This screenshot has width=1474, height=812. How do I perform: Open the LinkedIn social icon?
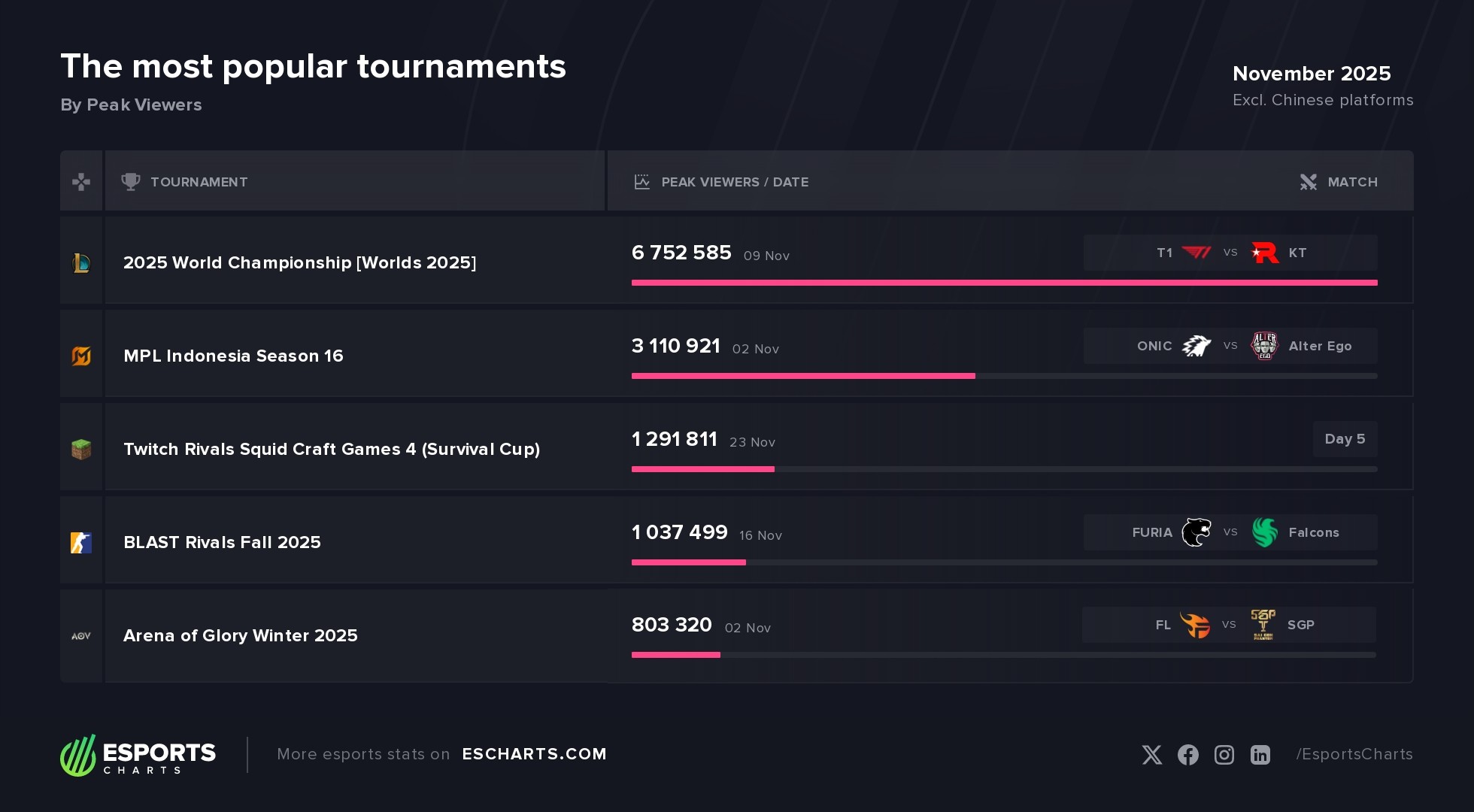pyautogui.click(x=1260, y=755)
